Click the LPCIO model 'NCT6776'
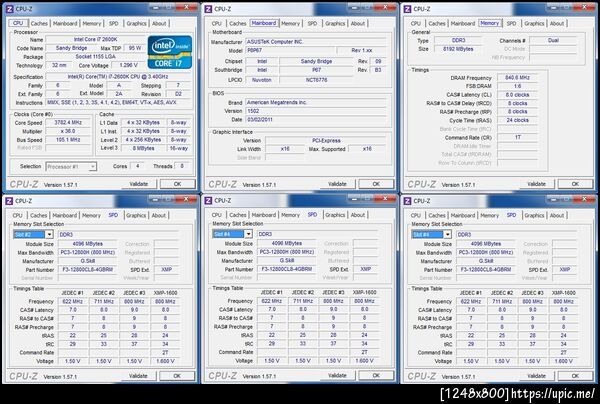 (x=316, y=80)
